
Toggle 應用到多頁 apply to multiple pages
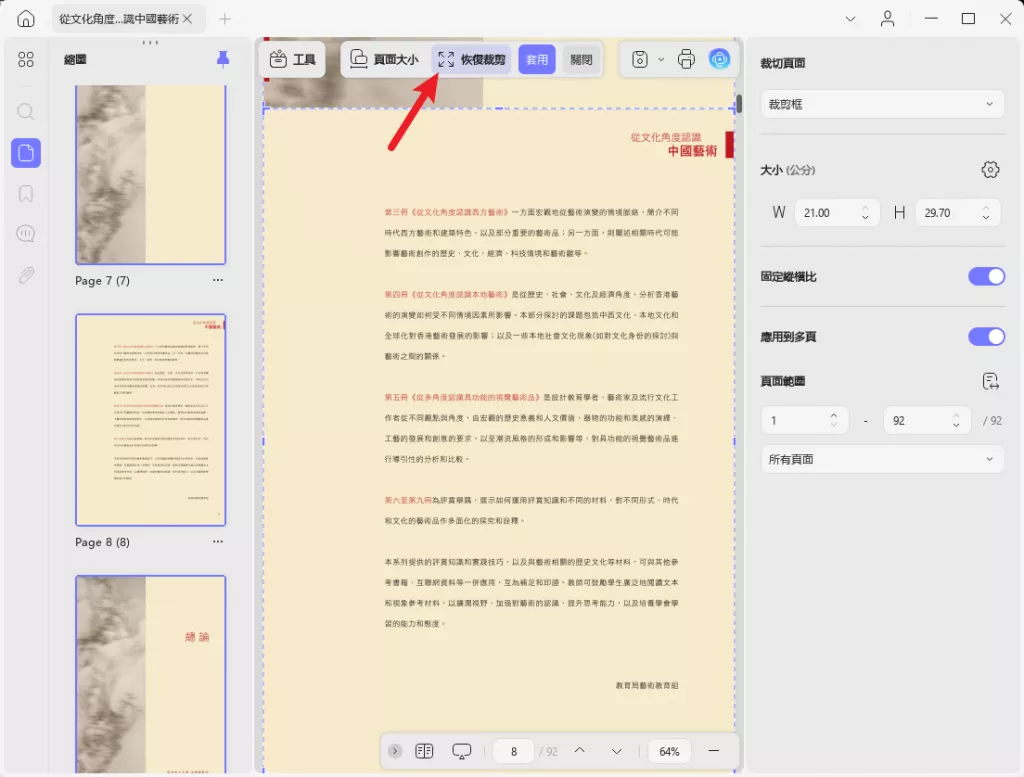click(x=986, y=336)
